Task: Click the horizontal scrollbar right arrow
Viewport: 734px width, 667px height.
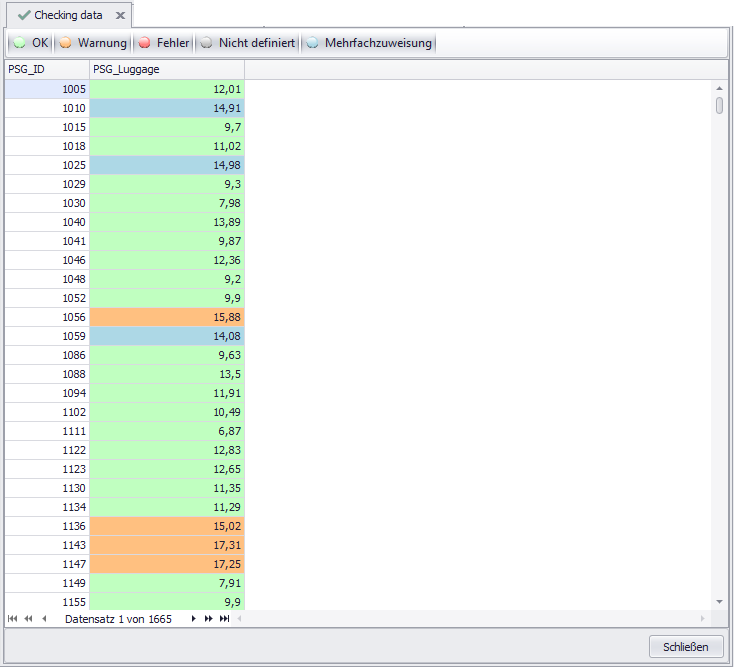Action: 703,619
